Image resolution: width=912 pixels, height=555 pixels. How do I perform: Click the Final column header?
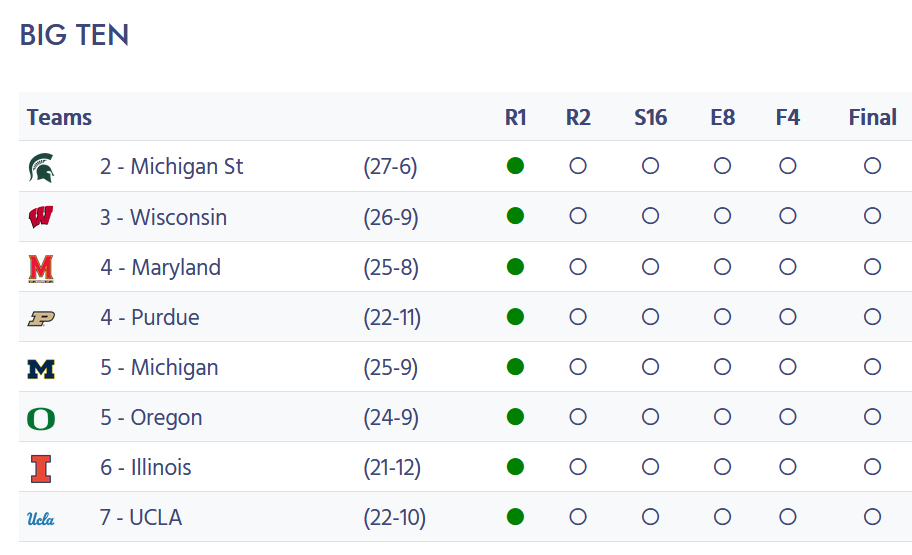(872, 118)
